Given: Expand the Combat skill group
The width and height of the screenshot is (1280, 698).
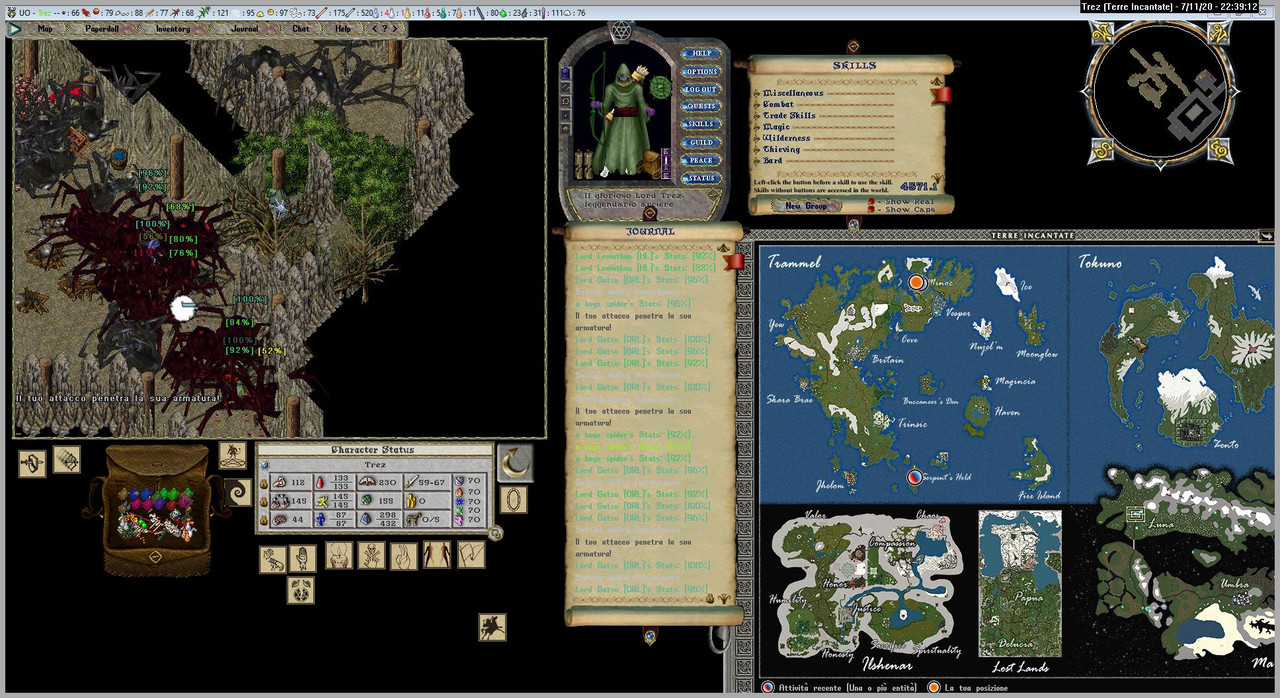Looking at the screenshot, I should point(757,105).
